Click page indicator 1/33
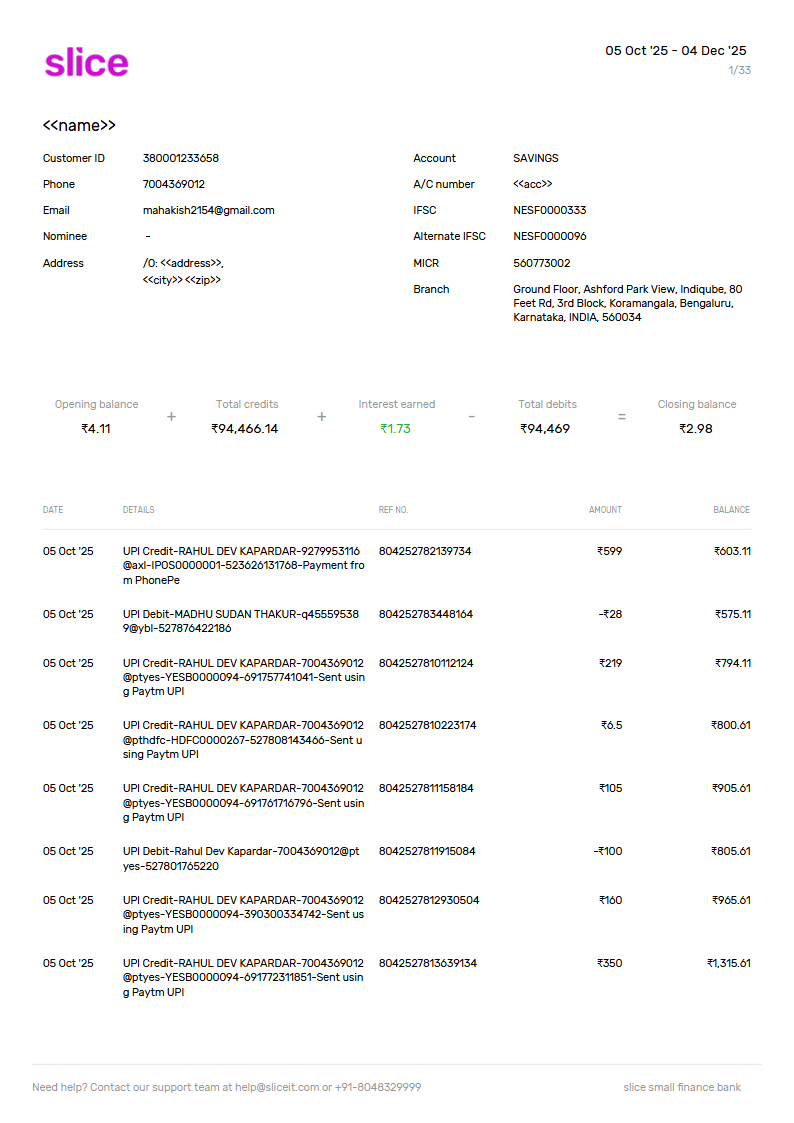This screenshot has height=1123, width=794. pos(739,70)
